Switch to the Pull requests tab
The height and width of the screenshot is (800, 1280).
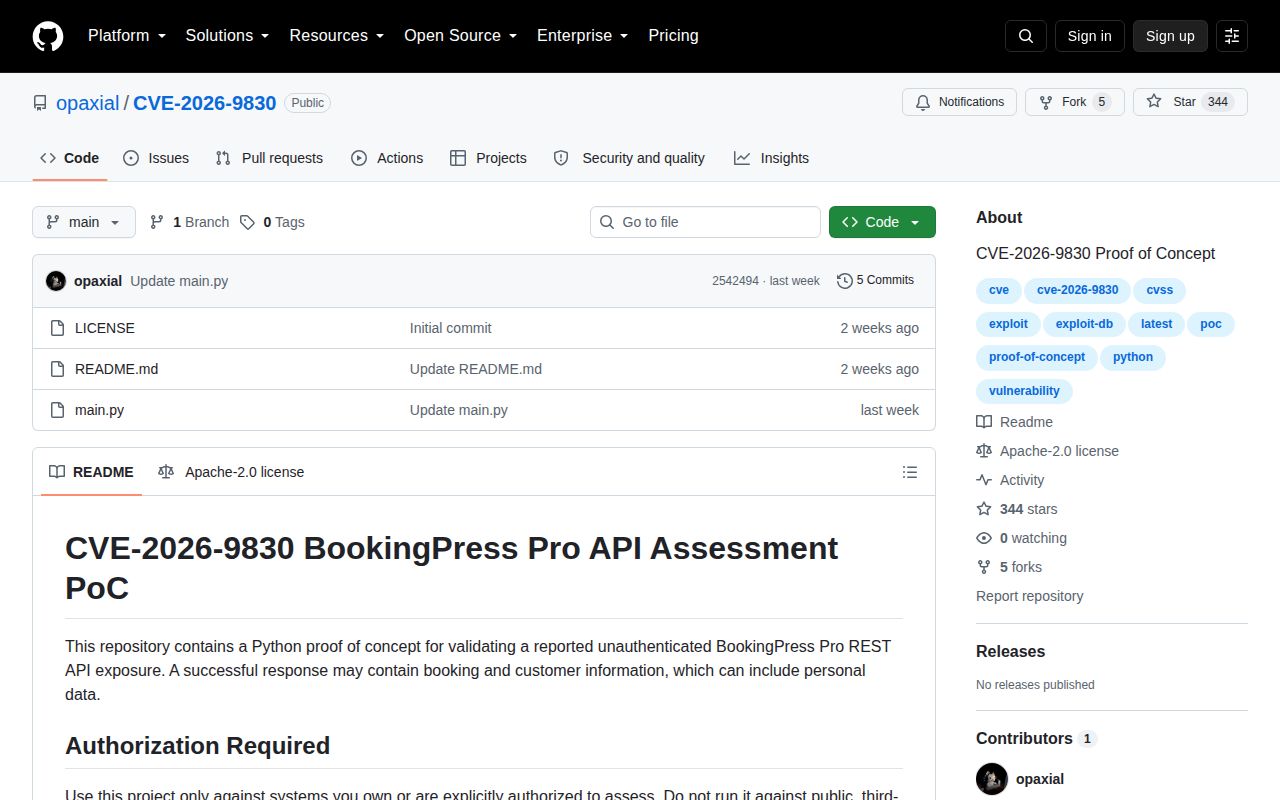click(x=270, y=158)
